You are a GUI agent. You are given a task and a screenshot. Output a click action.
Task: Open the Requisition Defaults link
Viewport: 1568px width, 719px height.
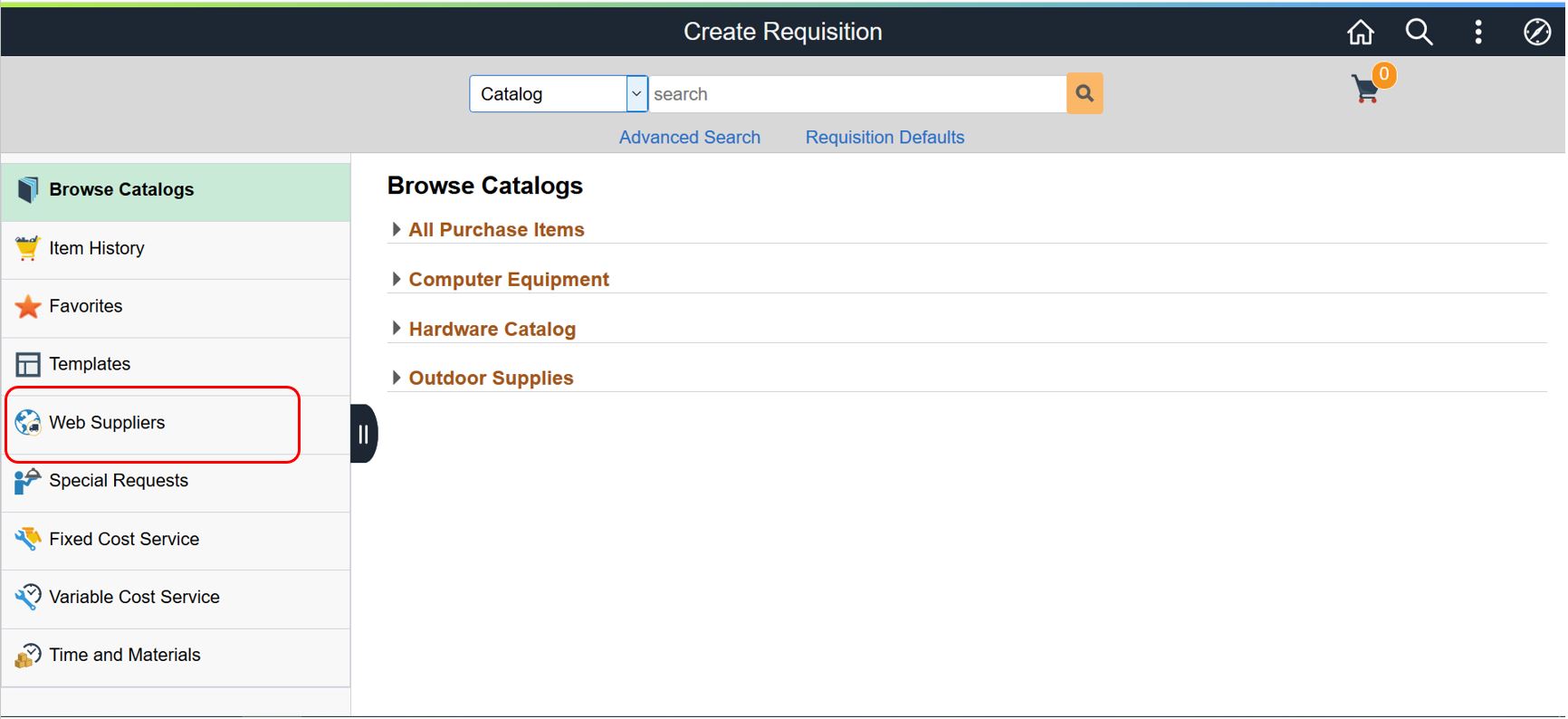(884, 138)
